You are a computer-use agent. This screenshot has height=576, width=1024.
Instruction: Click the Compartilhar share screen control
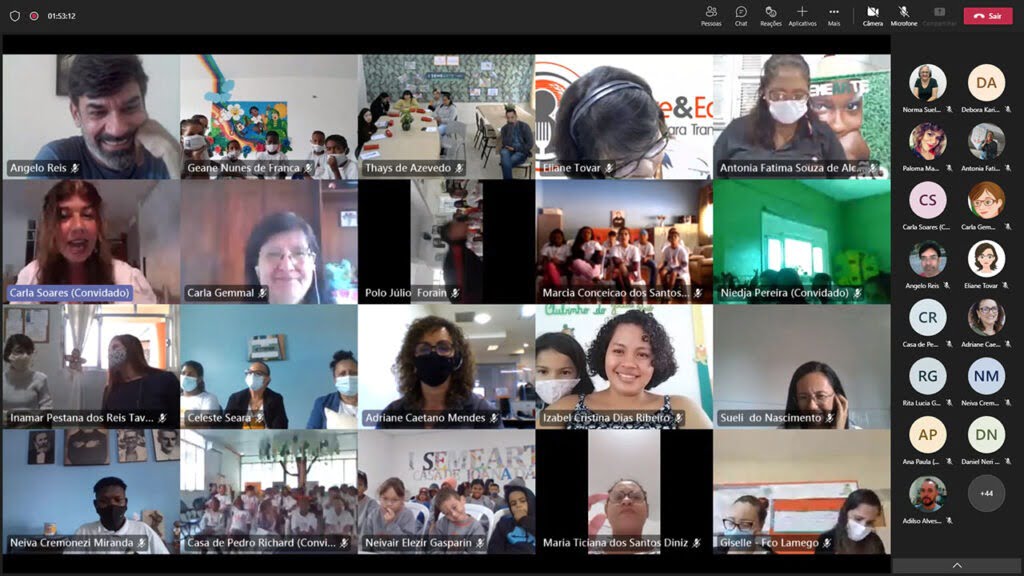[939, 15]
